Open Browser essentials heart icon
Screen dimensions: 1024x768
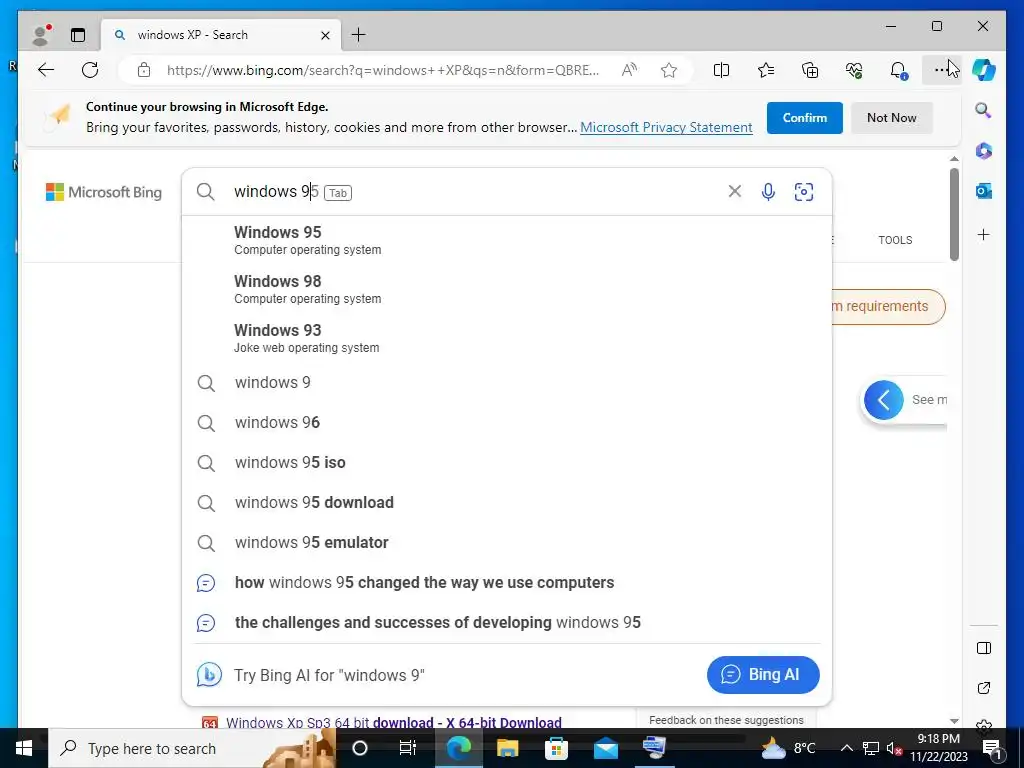pyautogui.click(x=854, y=70)
